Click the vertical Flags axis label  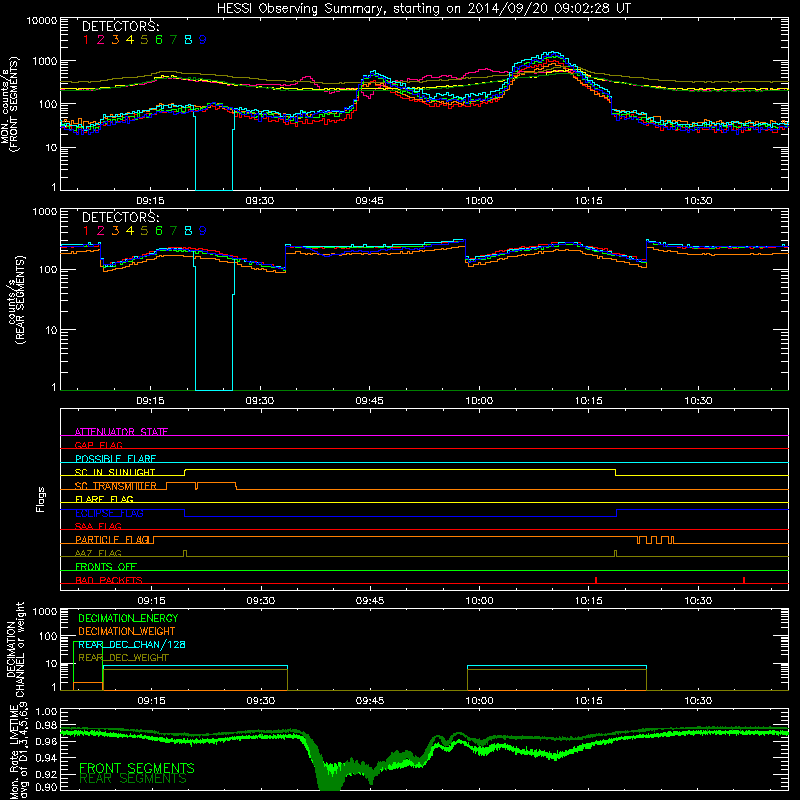[x=40, y=499]
